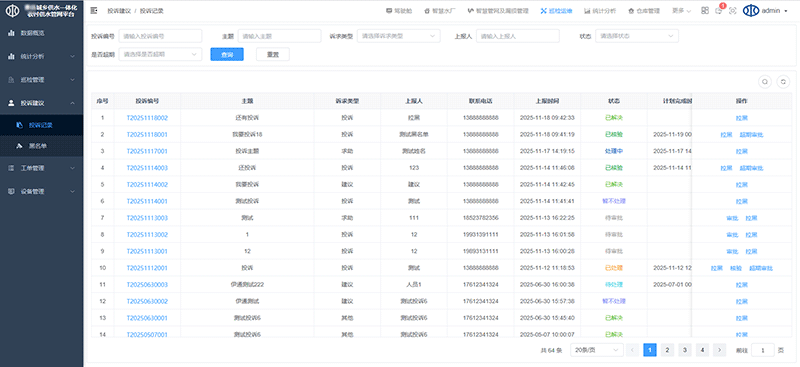Go to page 2 in pagination
This screenshot has height=367, width=800.
667,350
